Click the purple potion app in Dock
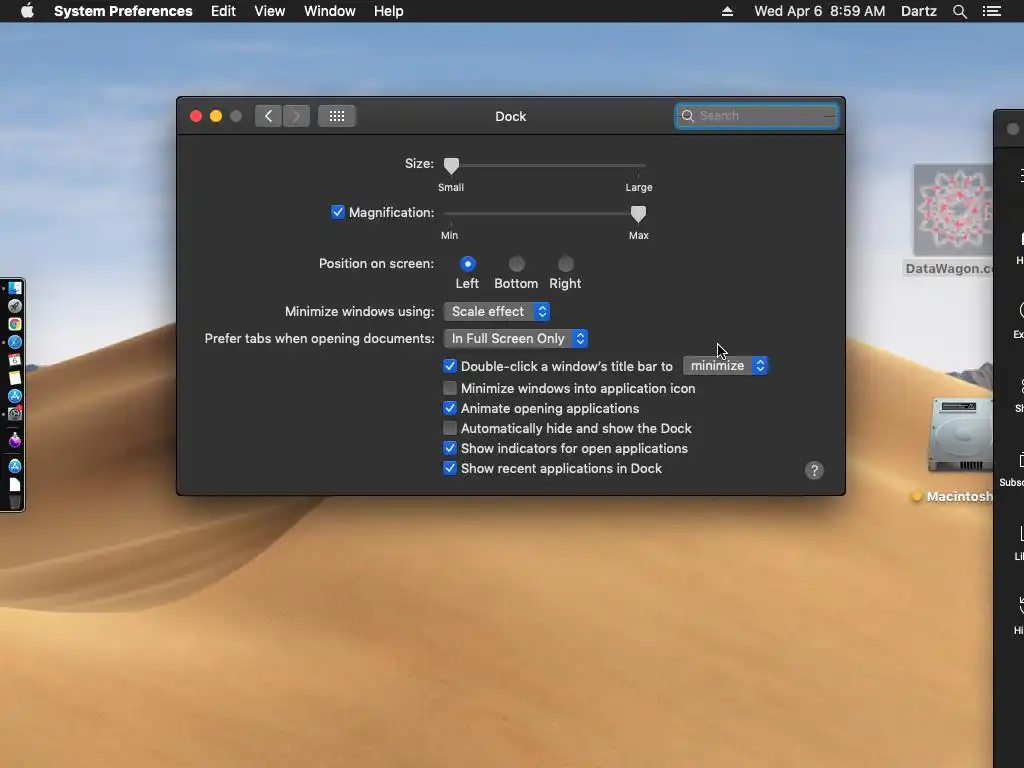 tap(15, 440)
